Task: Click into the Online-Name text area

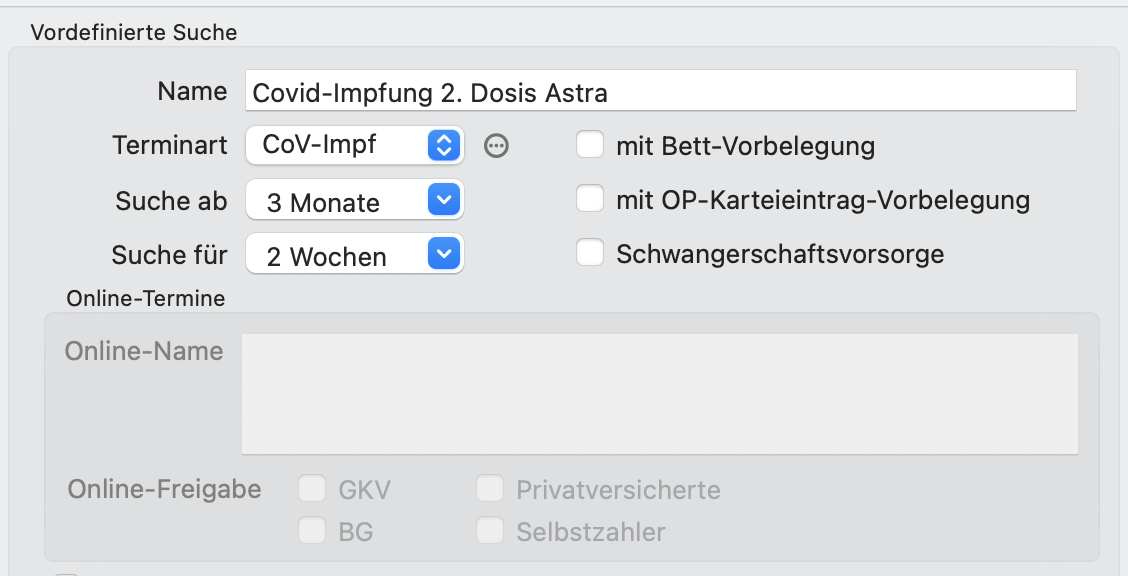Action: [x=660, y=393]
